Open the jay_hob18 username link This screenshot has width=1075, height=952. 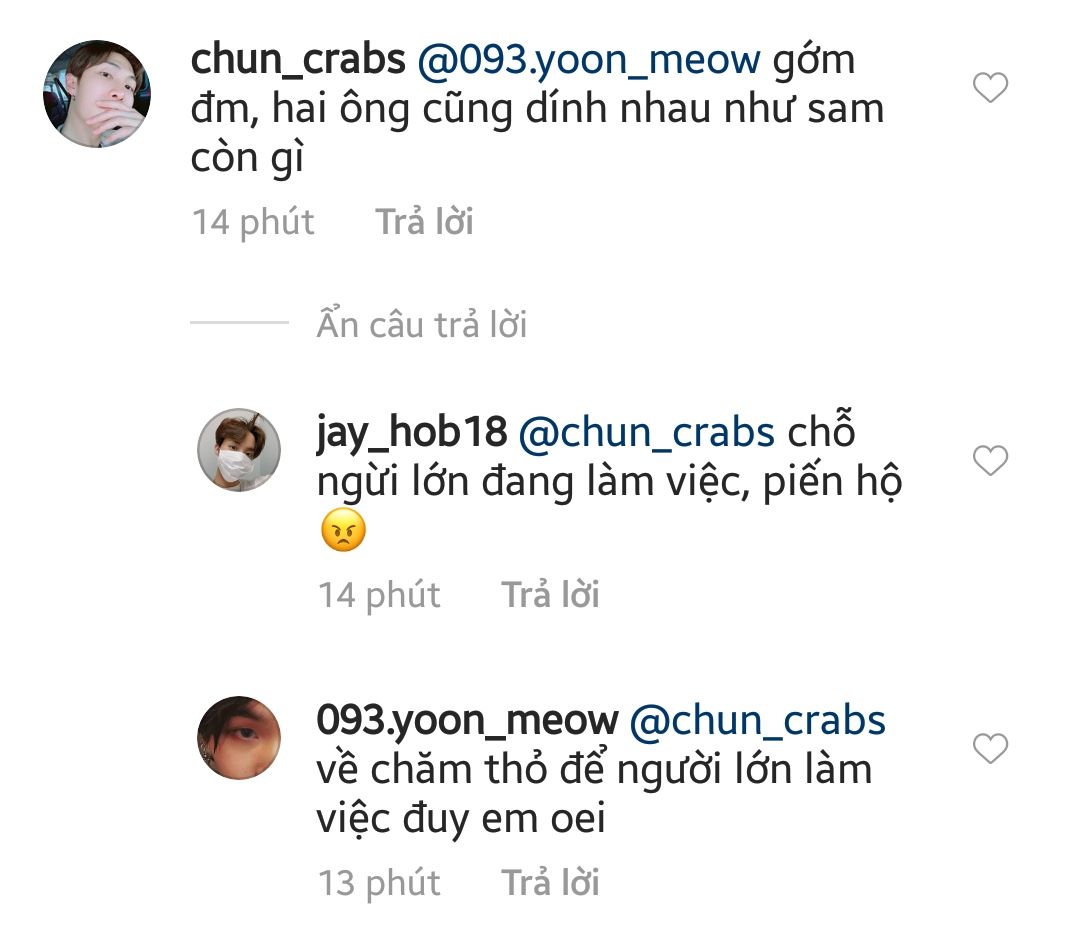(413, 433)
